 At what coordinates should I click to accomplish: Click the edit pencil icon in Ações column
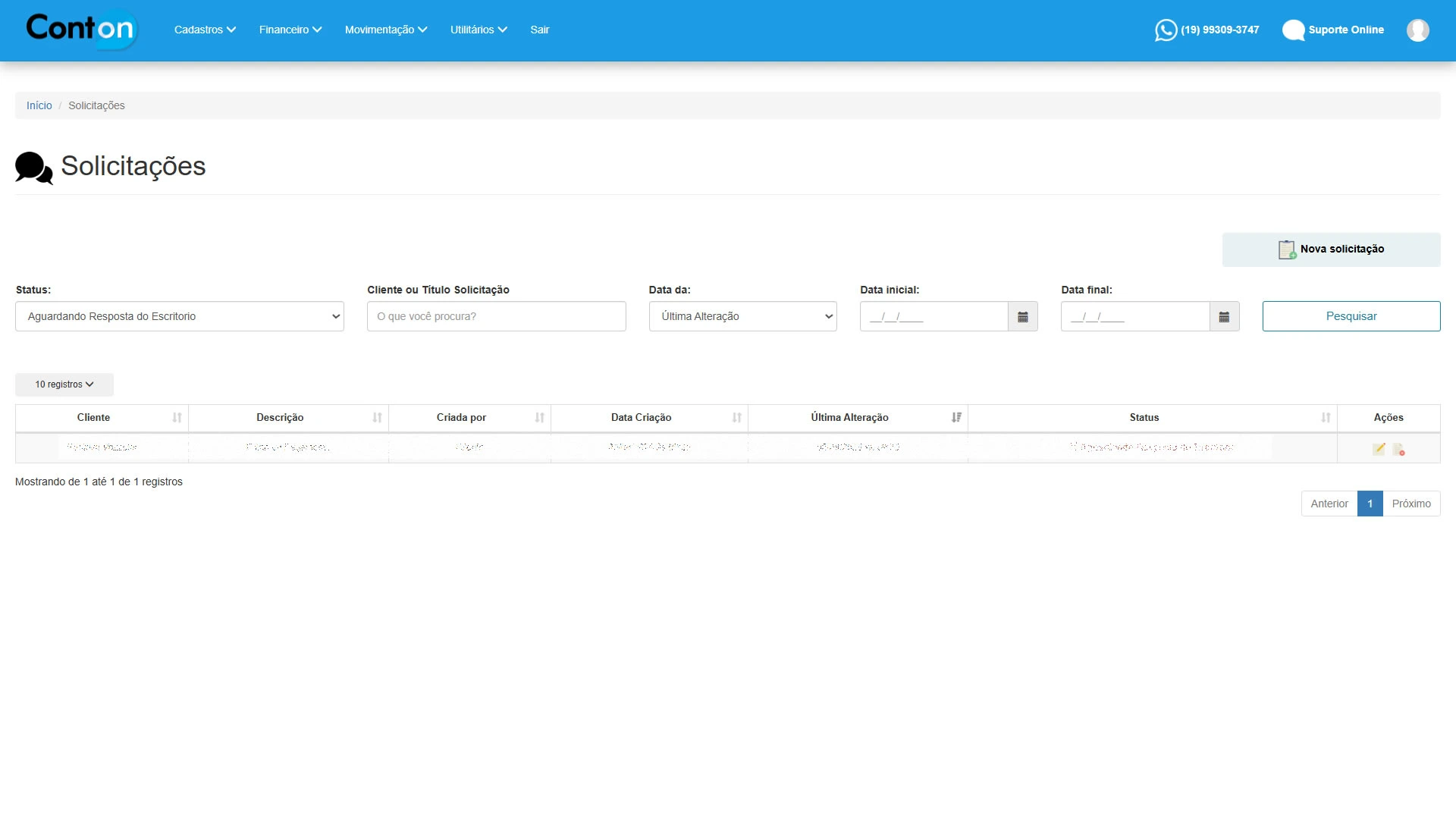(1379, 449)
